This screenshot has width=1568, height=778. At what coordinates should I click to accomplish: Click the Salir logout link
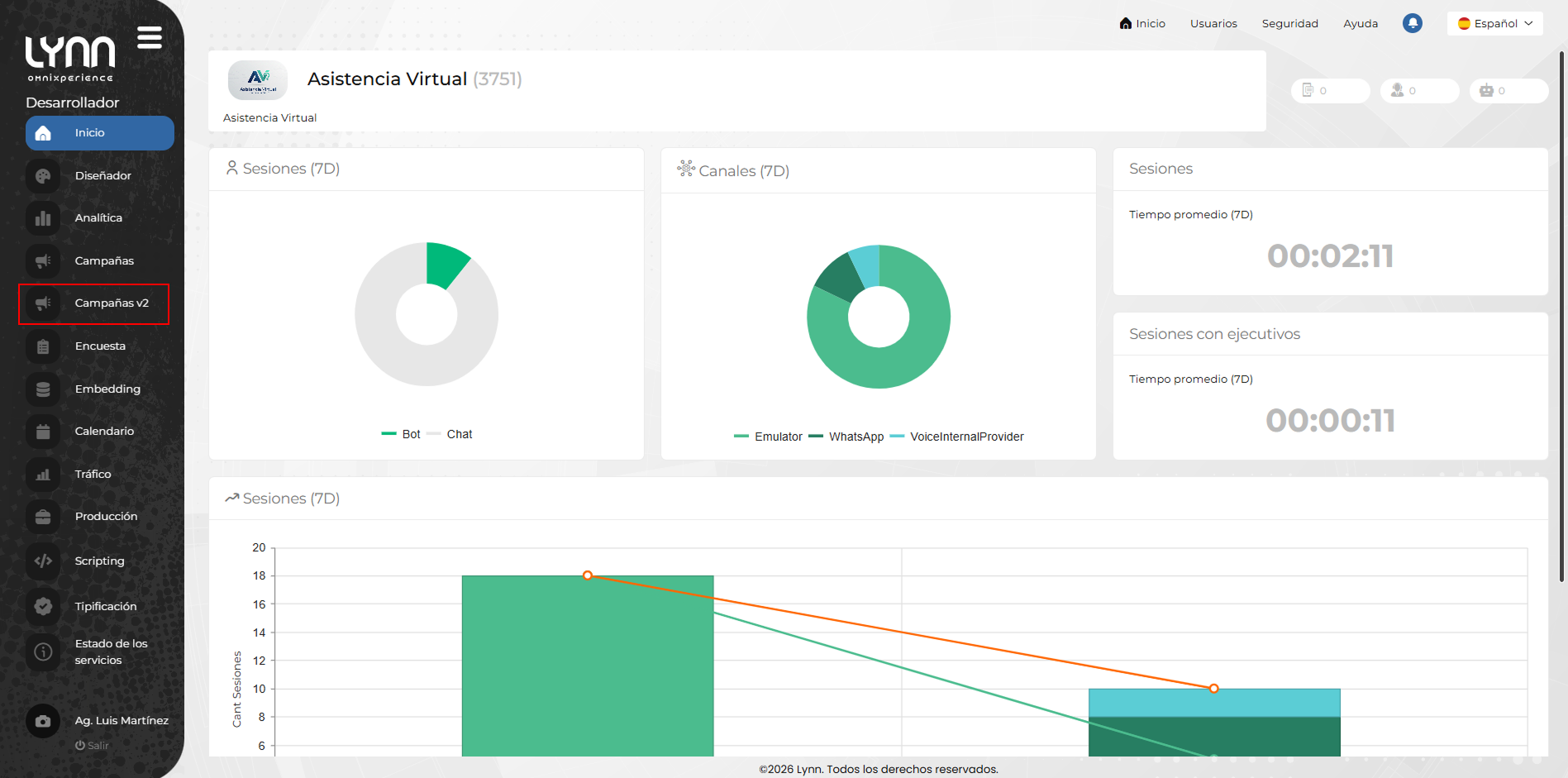pyautogui.click(x=92, y=746)
